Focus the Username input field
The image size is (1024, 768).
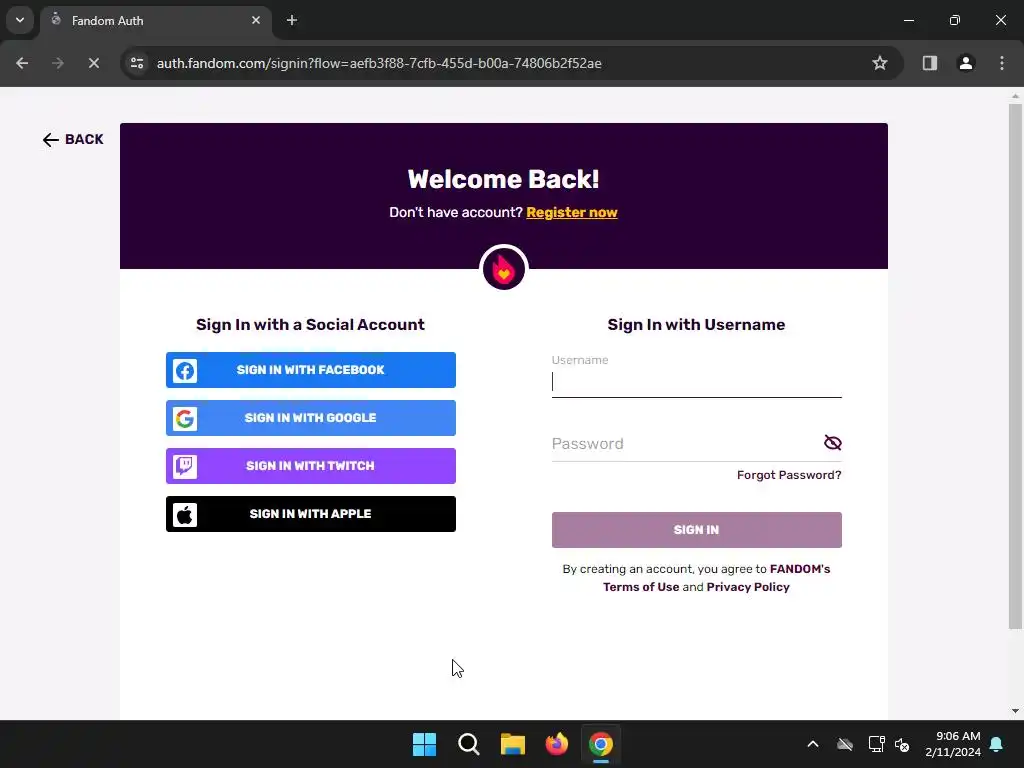[697, 382]
